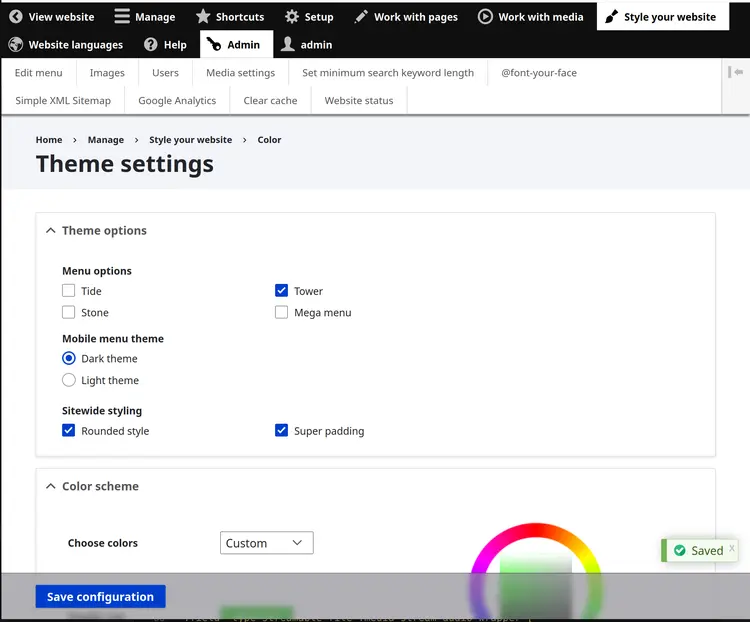Uncheck the Tower menu option
Viewport: 750px width, 622px height.
click(x=281, y=290)
